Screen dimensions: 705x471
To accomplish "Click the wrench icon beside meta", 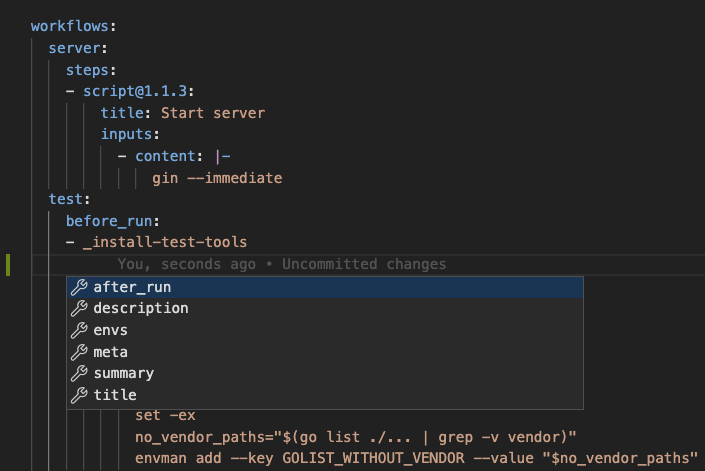I will coord(78,352).
